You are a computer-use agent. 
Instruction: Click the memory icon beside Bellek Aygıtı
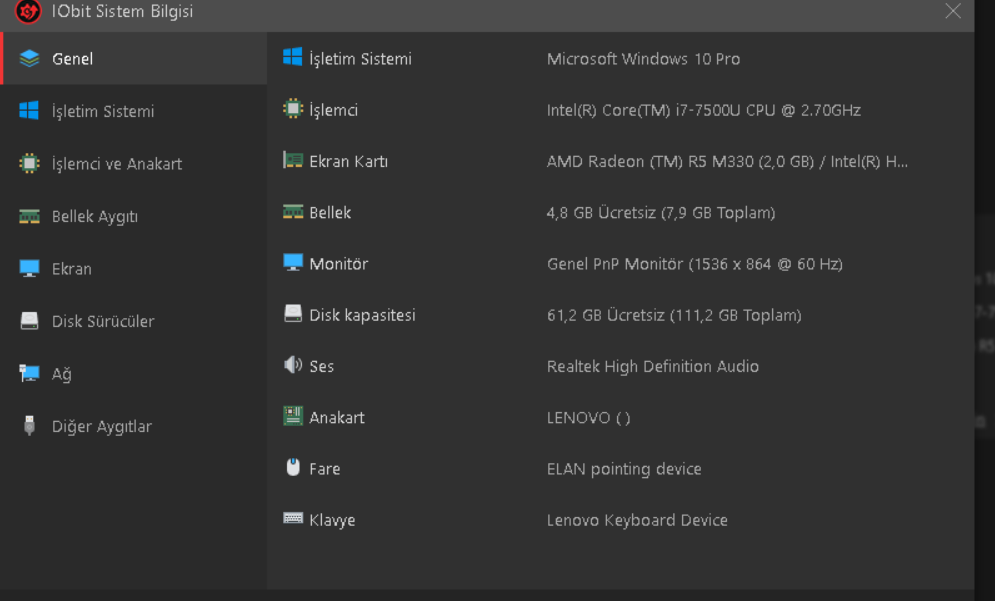pyautogui.click(x=30, y=216)
